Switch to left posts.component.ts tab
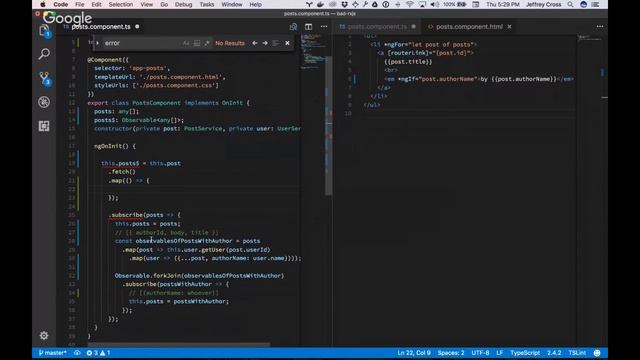The width and height of the screenshot is (640, 360). pyautogui.click(x=101, y=27)
